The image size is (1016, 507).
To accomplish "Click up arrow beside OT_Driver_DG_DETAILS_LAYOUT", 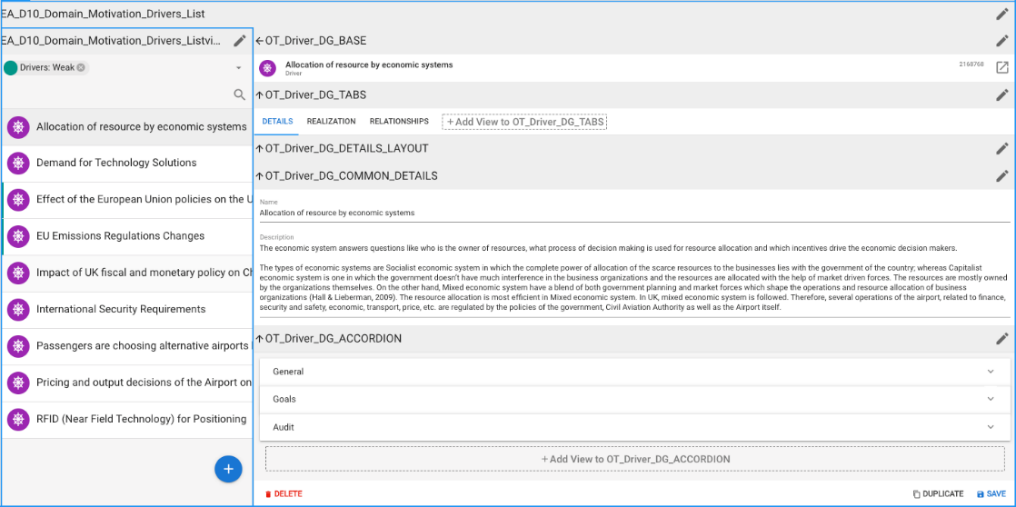I will point(260,148).
